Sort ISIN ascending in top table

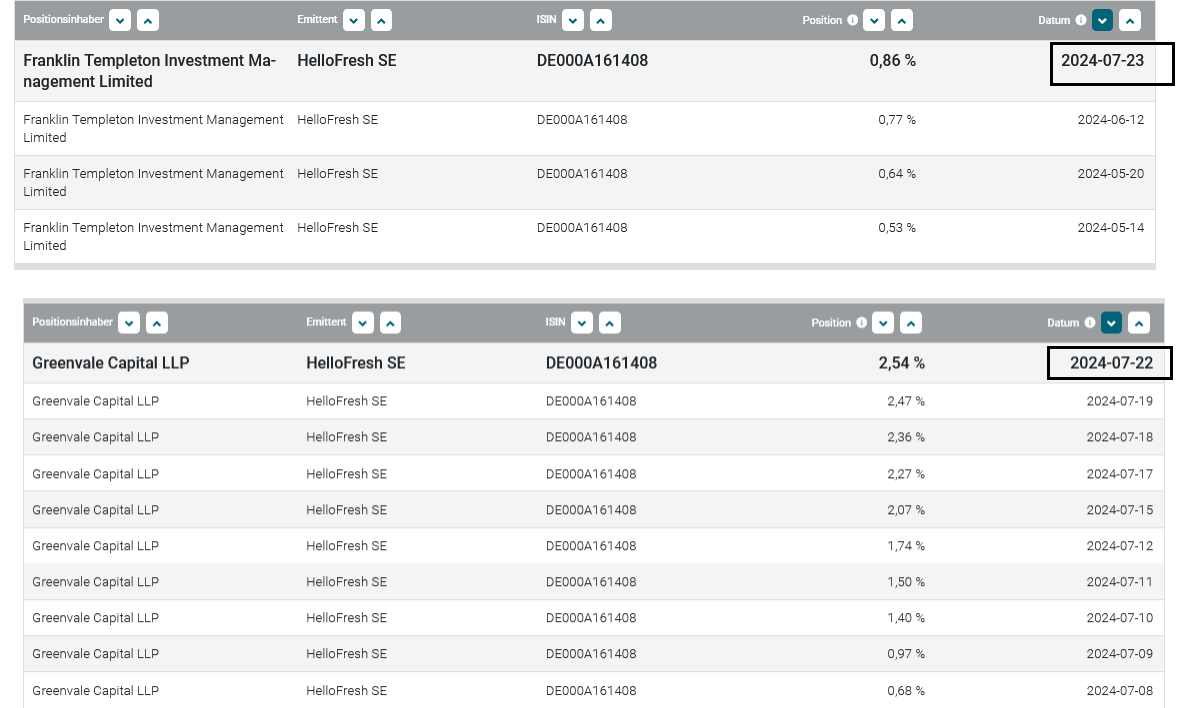click(x=601, y=20)
